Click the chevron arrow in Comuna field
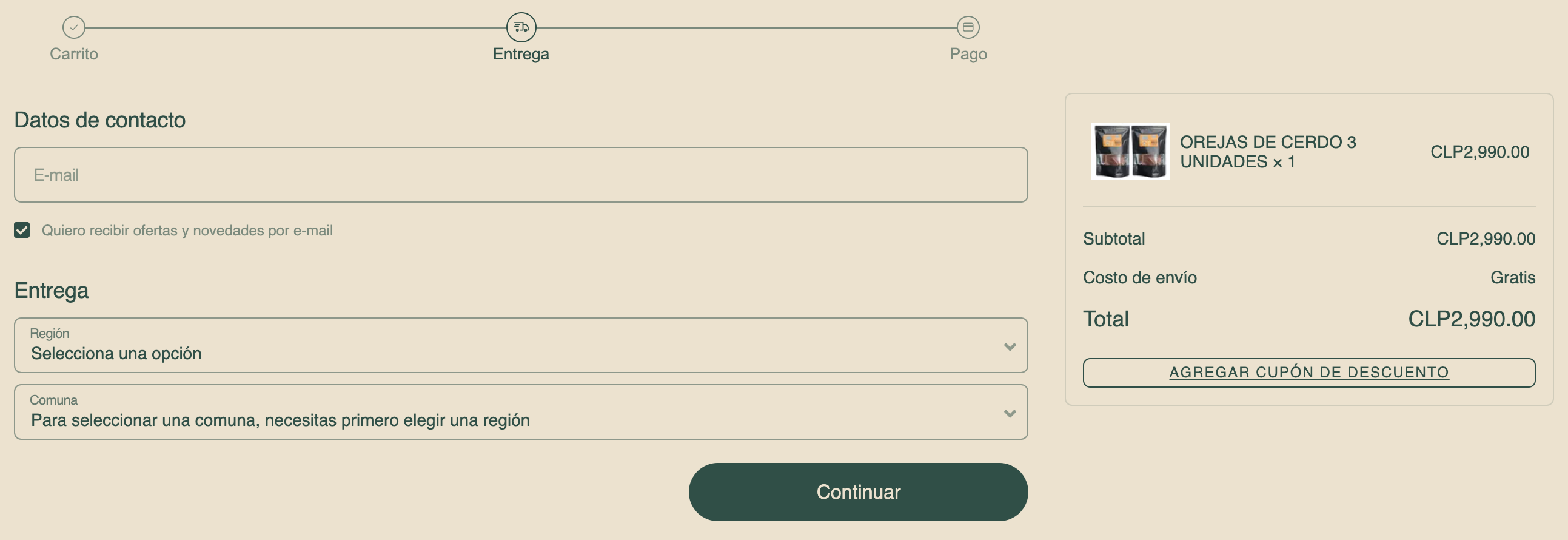The height and width of the screenshot is (540, 1568). pyautogui.click(x=1010, y=414)
